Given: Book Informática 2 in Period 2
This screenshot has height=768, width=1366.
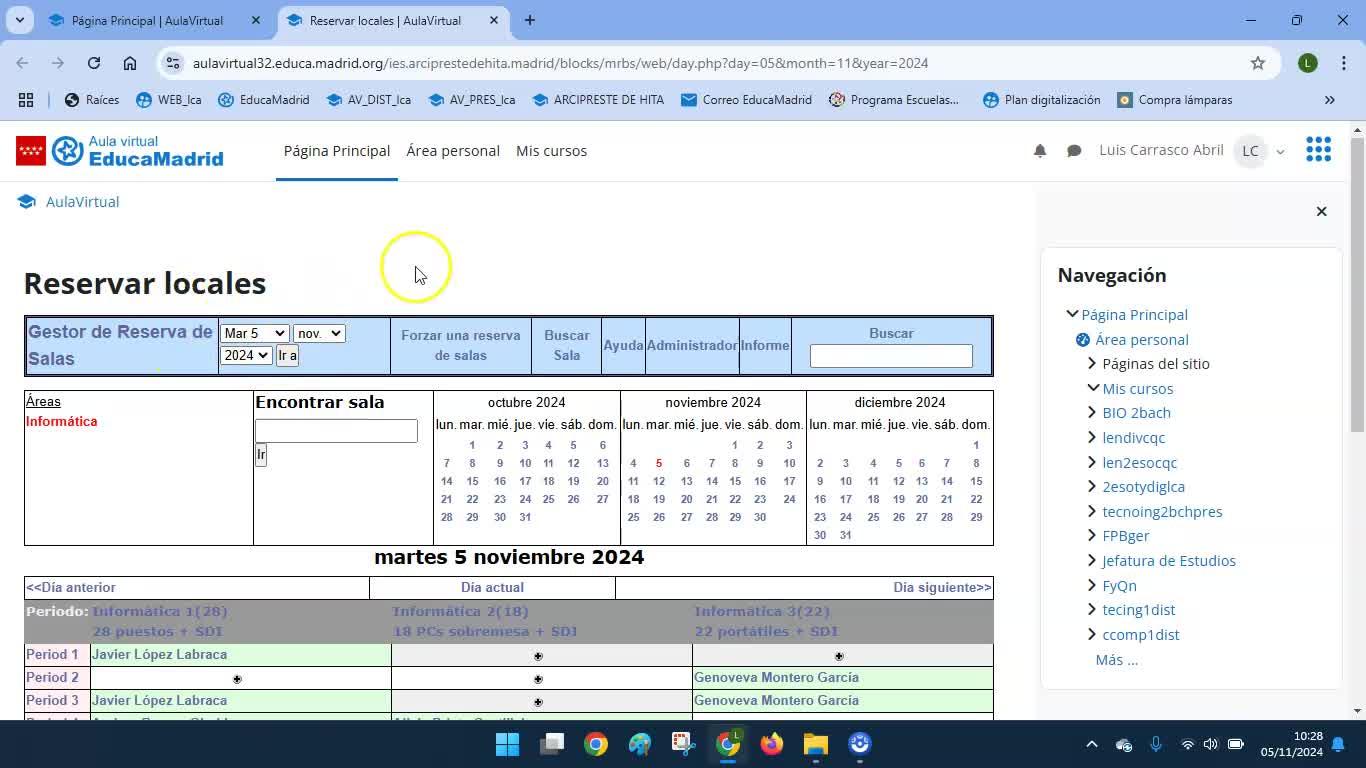Looking at the screenshot, I should point(538,679).
